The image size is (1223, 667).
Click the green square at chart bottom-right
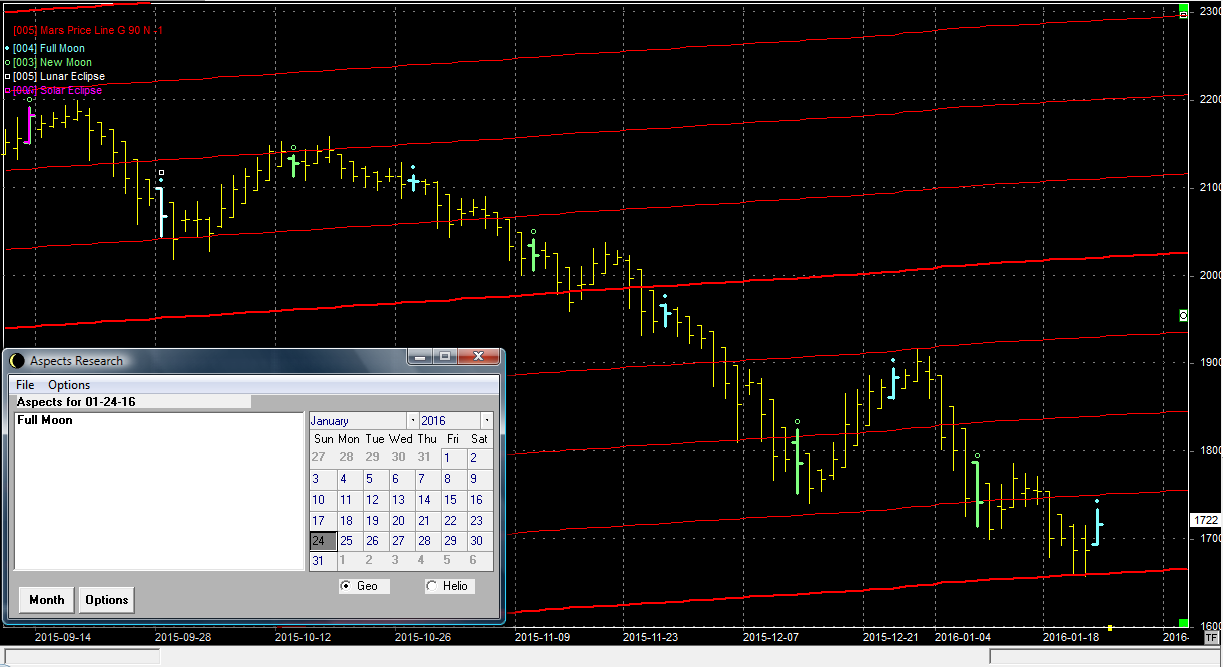pos(1184,623)
